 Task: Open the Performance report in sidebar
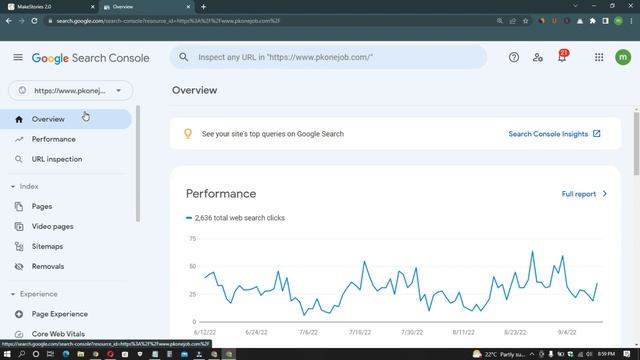click(66, 139)
